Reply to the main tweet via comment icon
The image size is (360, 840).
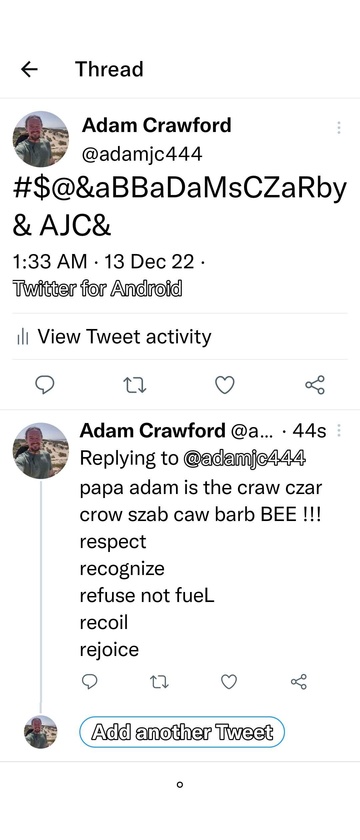[45, 384]
